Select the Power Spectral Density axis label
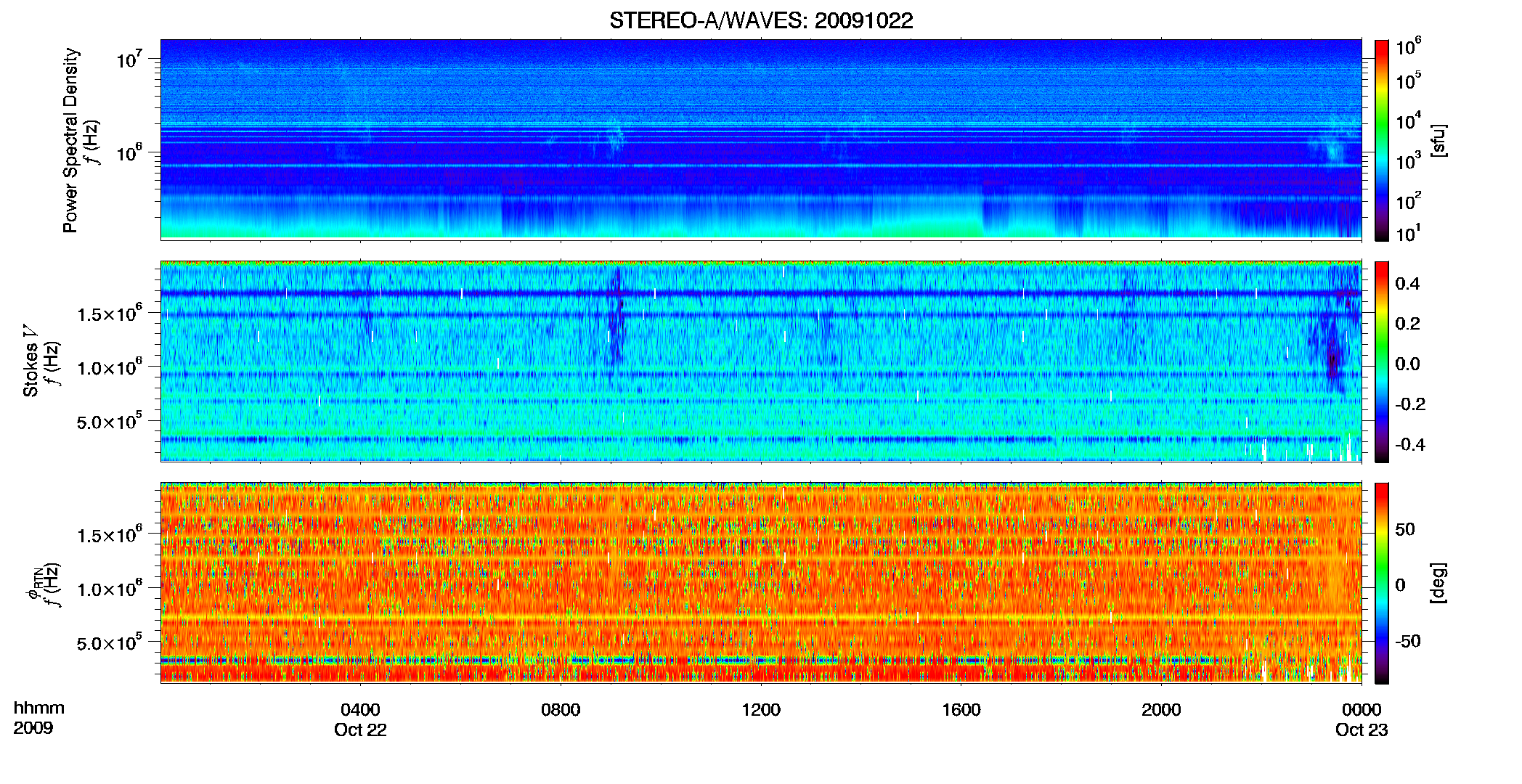Viewport: 1522px width, 784px height. pyautogui.click(x=70, y=140)
